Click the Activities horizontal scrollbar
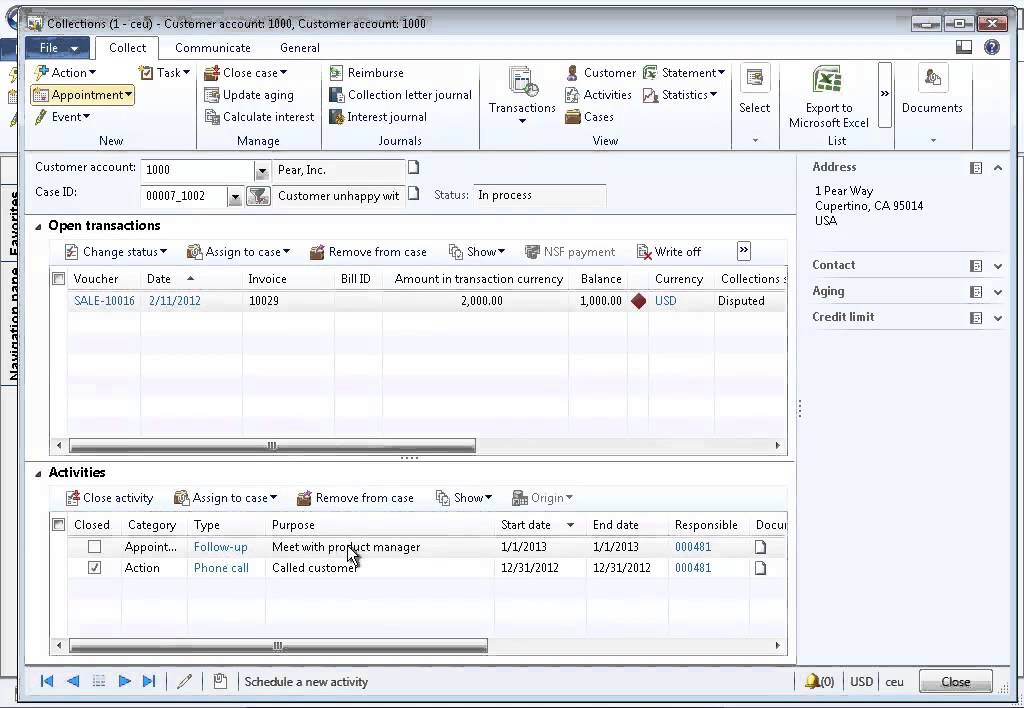The height and width of the screenshot is (708, 1024). (278, 646)
